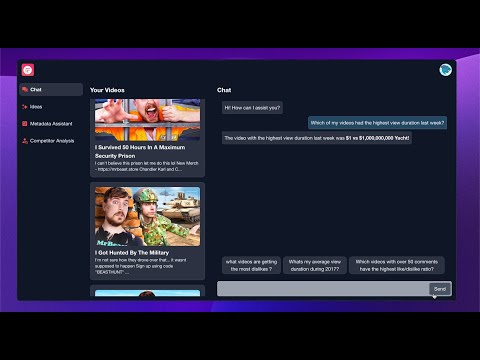This screenshot has width=480, height=360.
Task: Click the 'Chat' panel heading
Action: [224, 90]
